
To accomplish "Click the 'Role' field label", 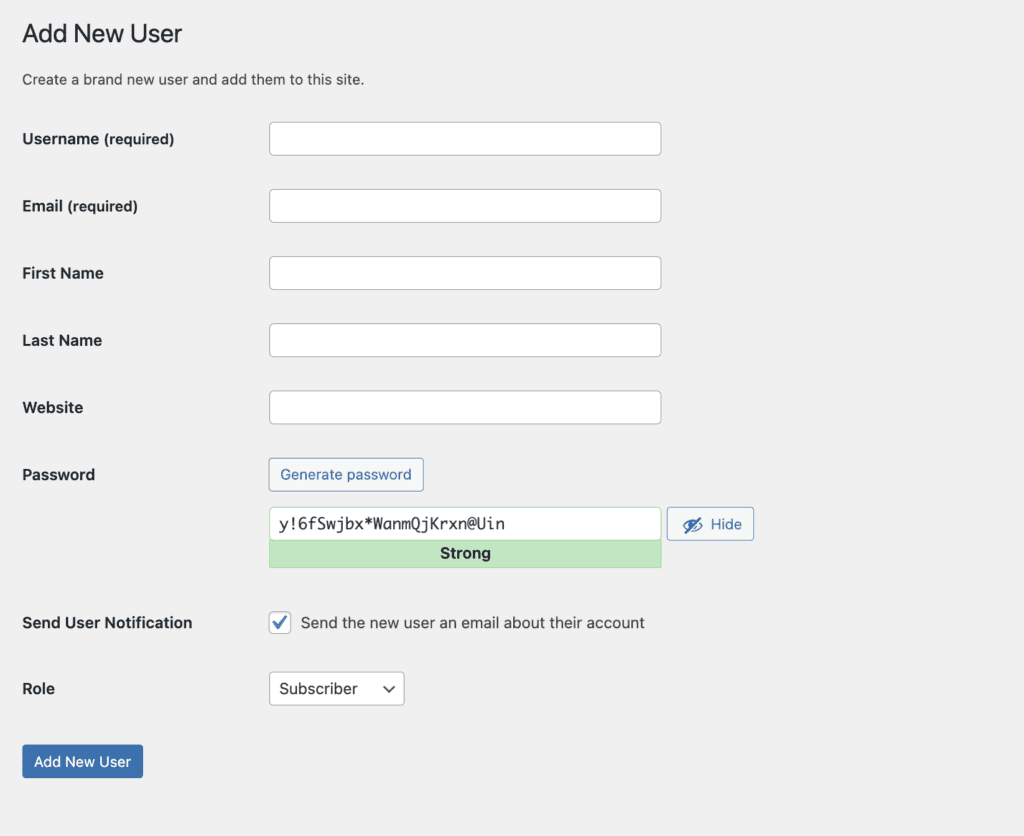I will point(39,689).
